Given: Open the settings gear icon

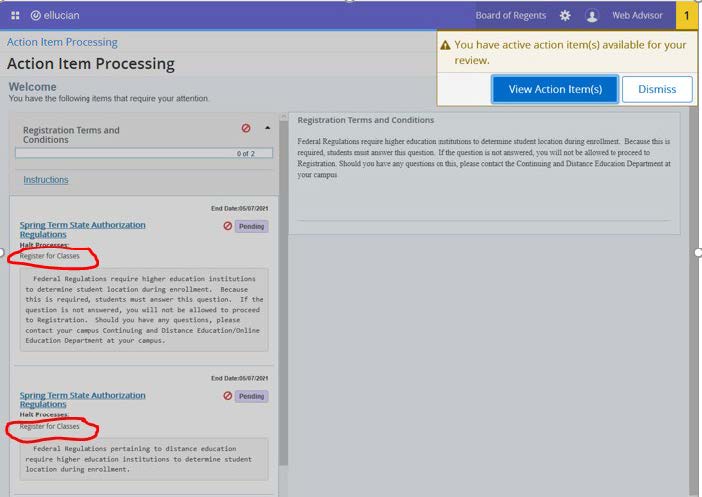Looking at the screenshot, I should [x=565, y=15].
